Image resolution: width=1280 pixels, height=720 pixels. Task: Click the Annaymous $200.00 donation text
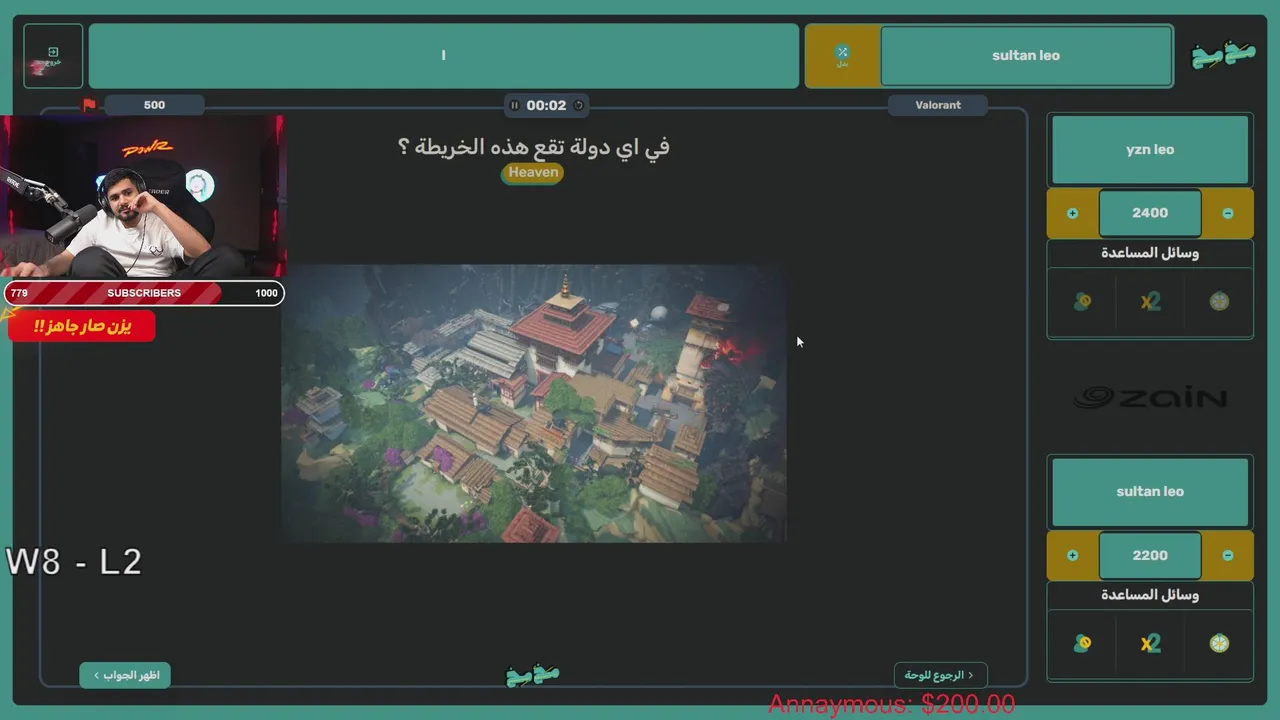click(892, 705)
